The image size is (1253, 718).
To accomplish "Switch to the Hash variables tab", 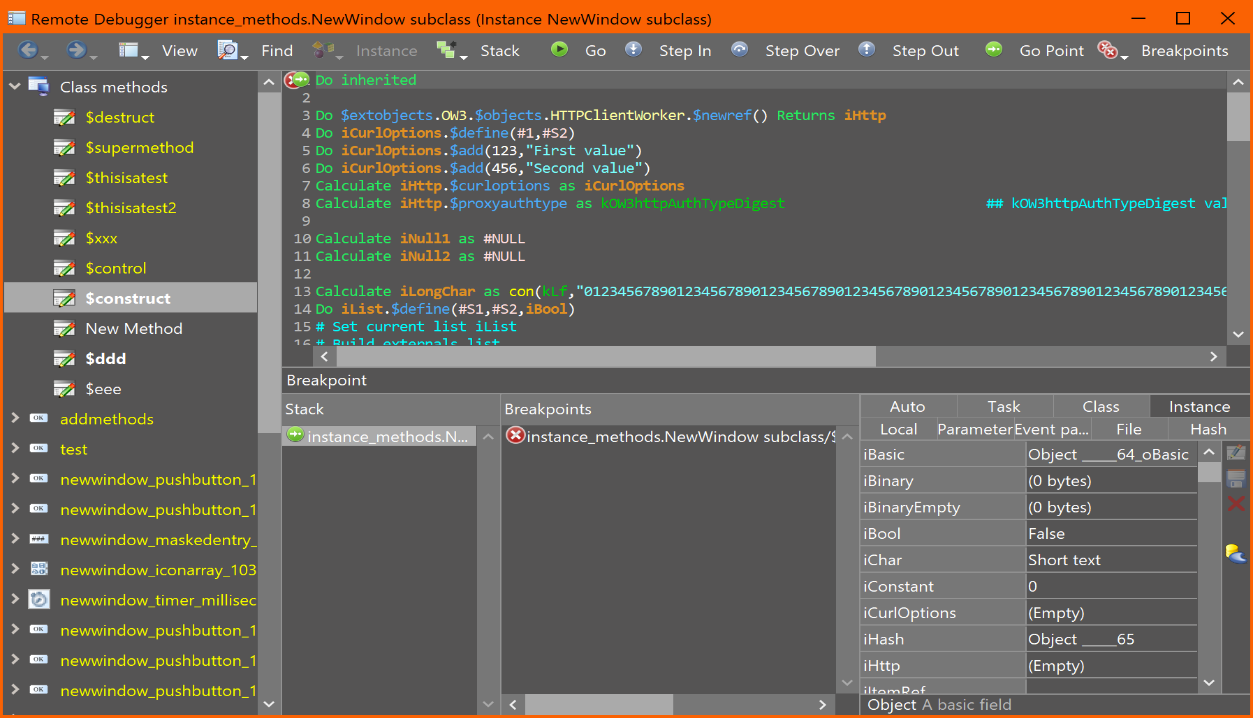I will [1208, 429].
